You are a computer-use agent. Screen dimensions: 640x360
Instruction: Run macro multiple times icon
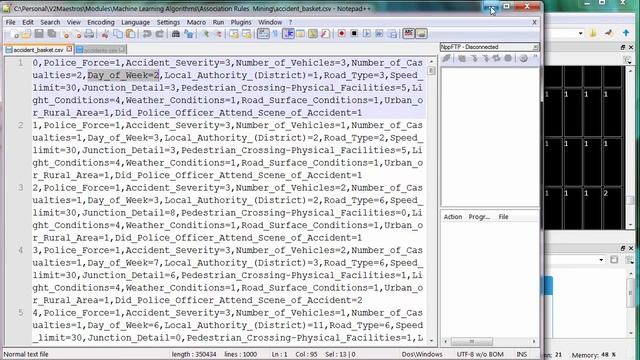coord(380,34)
